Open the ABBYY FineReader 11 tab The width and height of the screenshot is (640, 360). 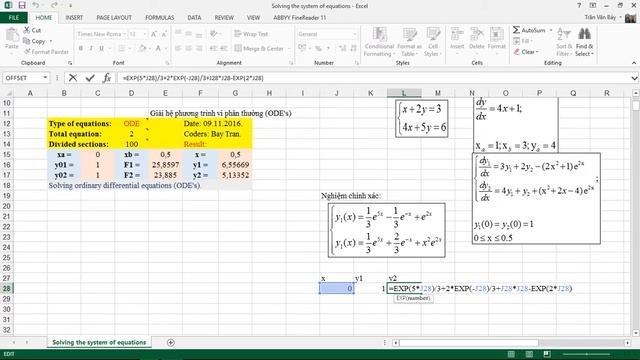300,18
